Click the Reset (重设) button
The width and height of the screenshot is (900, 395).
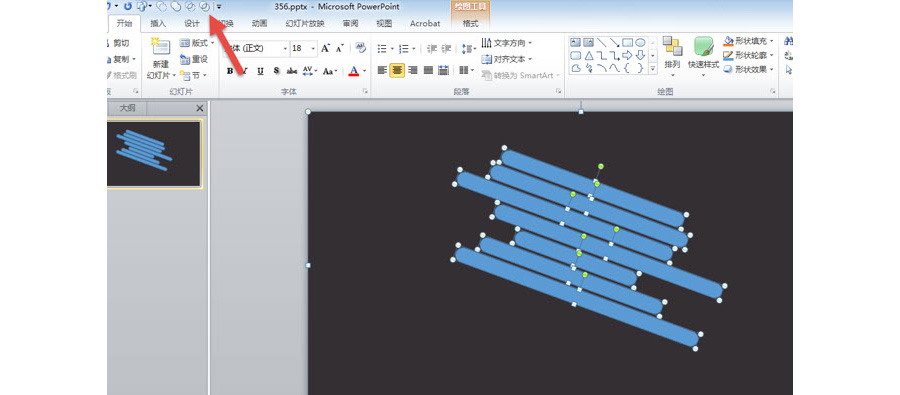194,59
